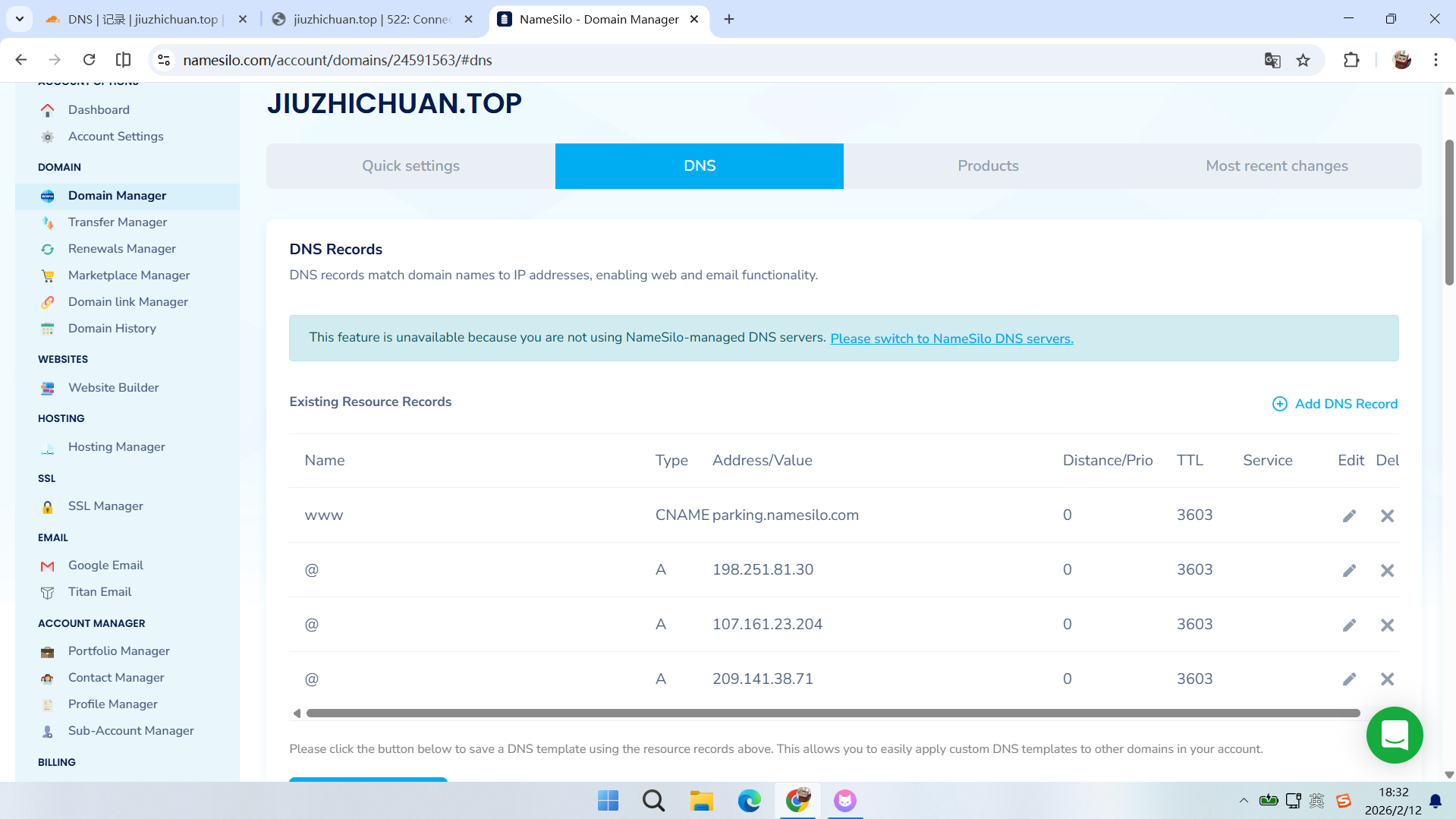Screen dimensions: 1456x819
Task: Delete the 209.141.38.71 A record
Action: (1387, 679)
